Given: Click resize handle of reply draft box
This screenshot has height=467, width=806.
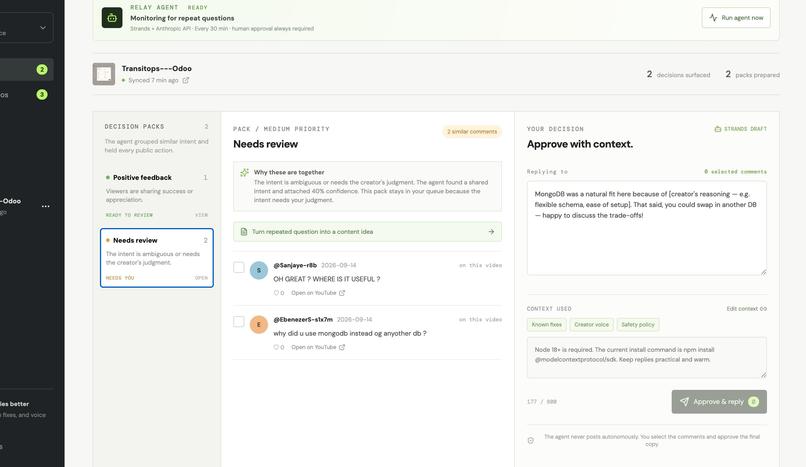Looking at the screenshot, I should pyautogui.click(x=763, y=272).
